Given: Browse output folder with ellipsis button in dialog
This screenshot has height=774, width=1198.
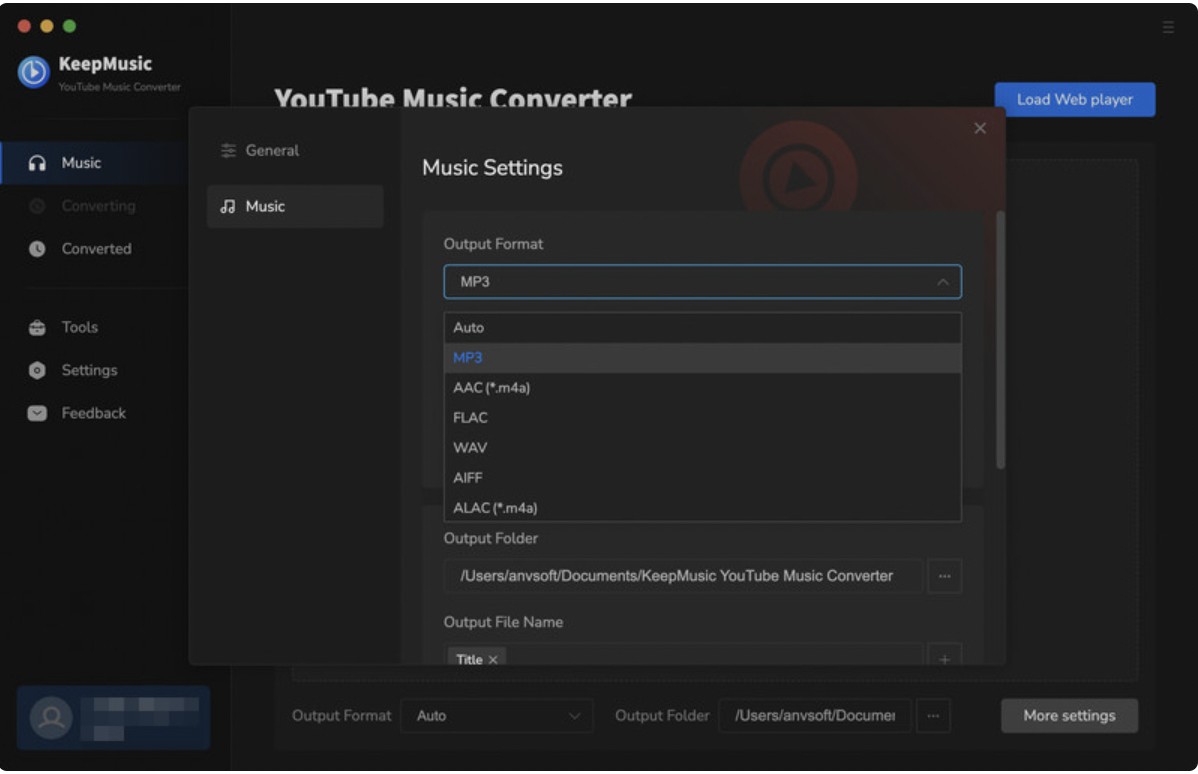Looking at the screenshot, I should click(x=944, y=576).
